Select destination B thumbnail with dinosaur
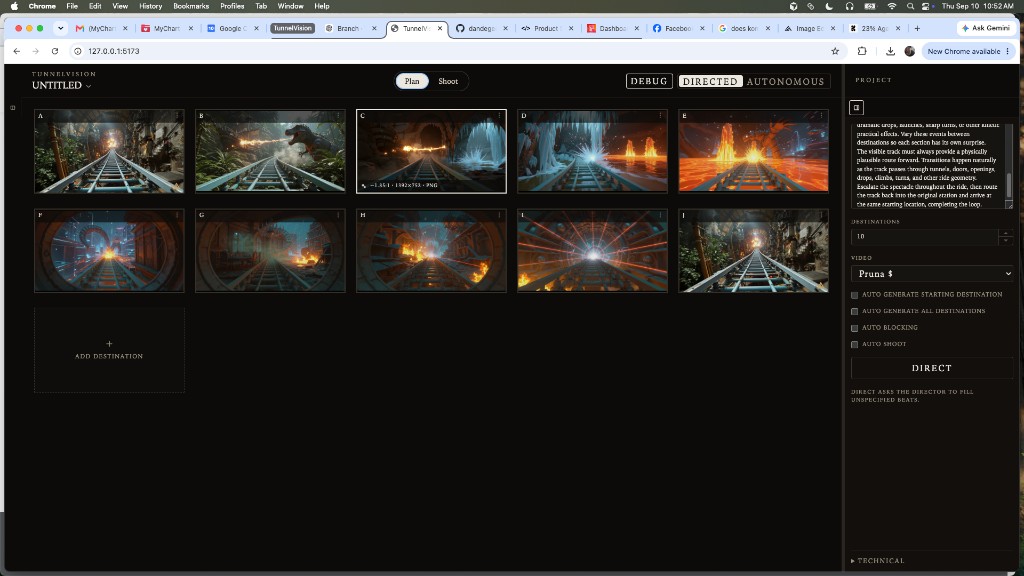The height and width of the screenshot is (576, 1024). 270,152
